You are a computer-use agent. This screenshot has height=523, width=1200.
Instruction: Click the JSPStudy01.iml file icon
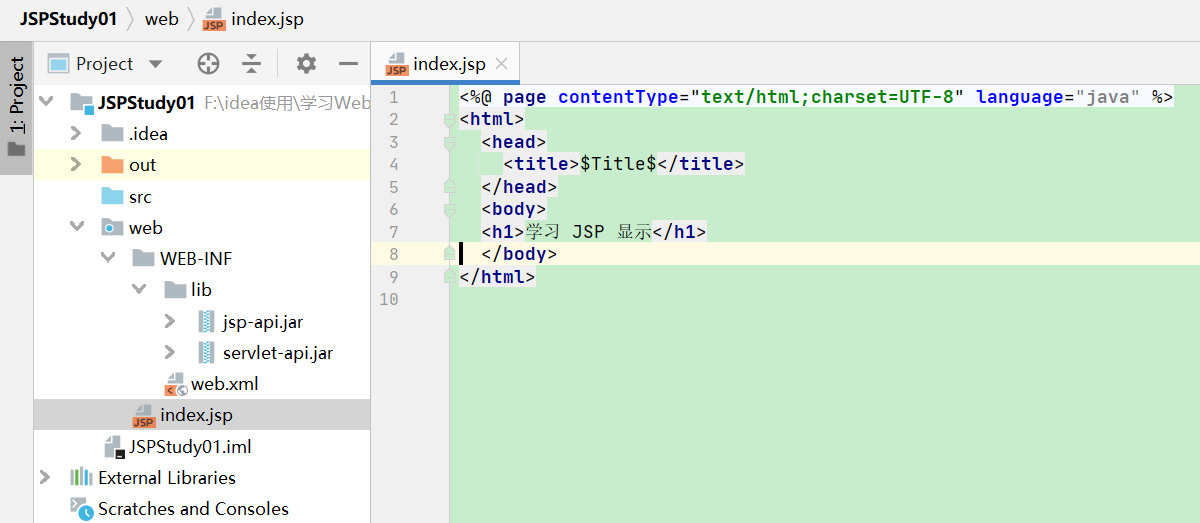pos(113,446)
